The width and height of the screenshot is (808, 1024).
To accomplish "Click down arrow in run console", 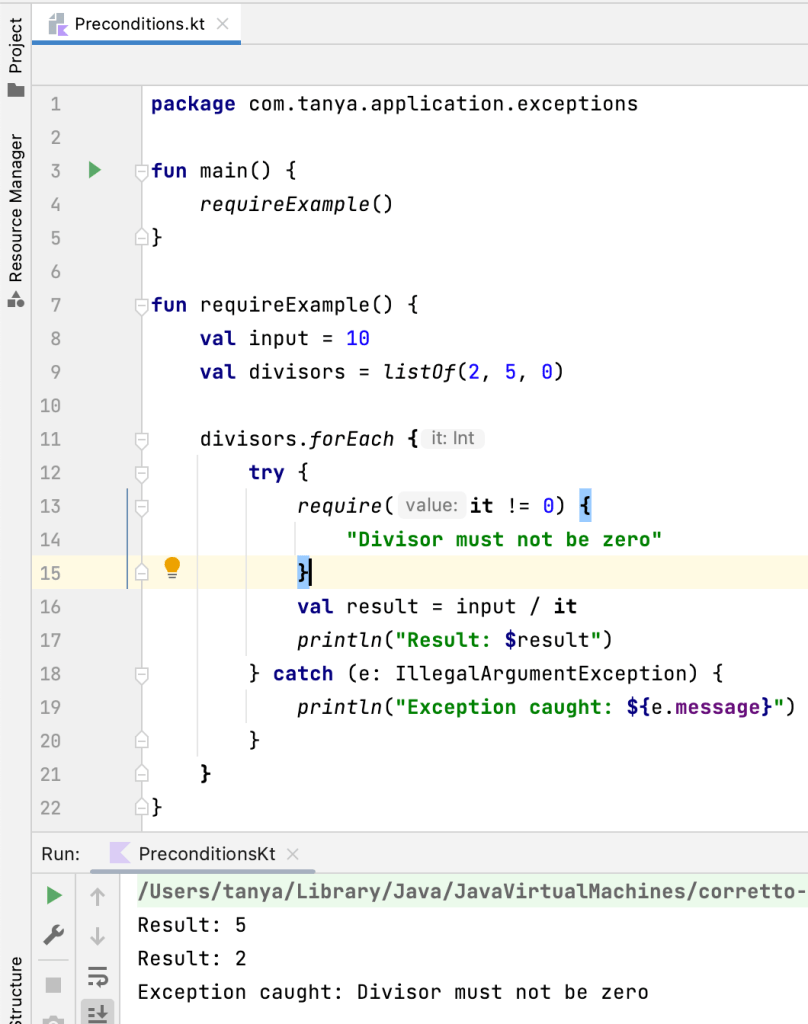I will tap(98, 937).
